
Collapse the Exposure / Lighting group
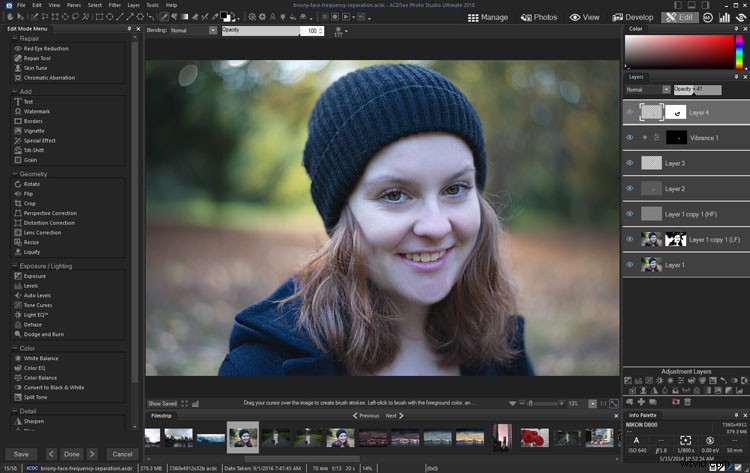14,266
